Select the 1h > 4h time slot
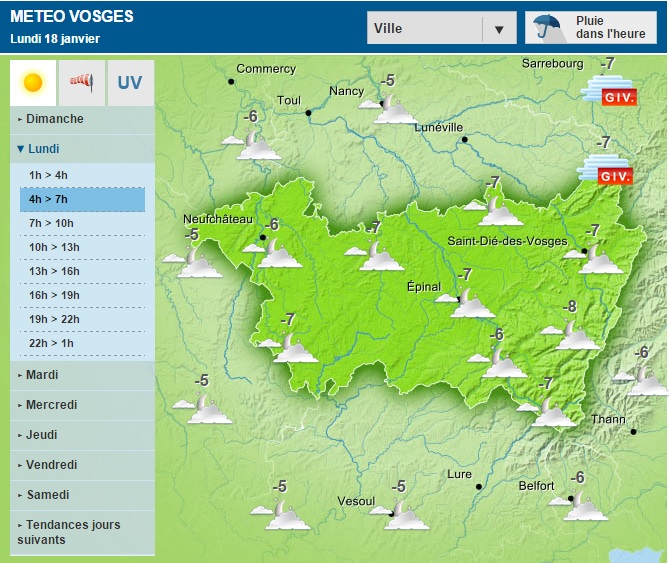The height and width of the screenshot is (563, 669). coord(49,175)
